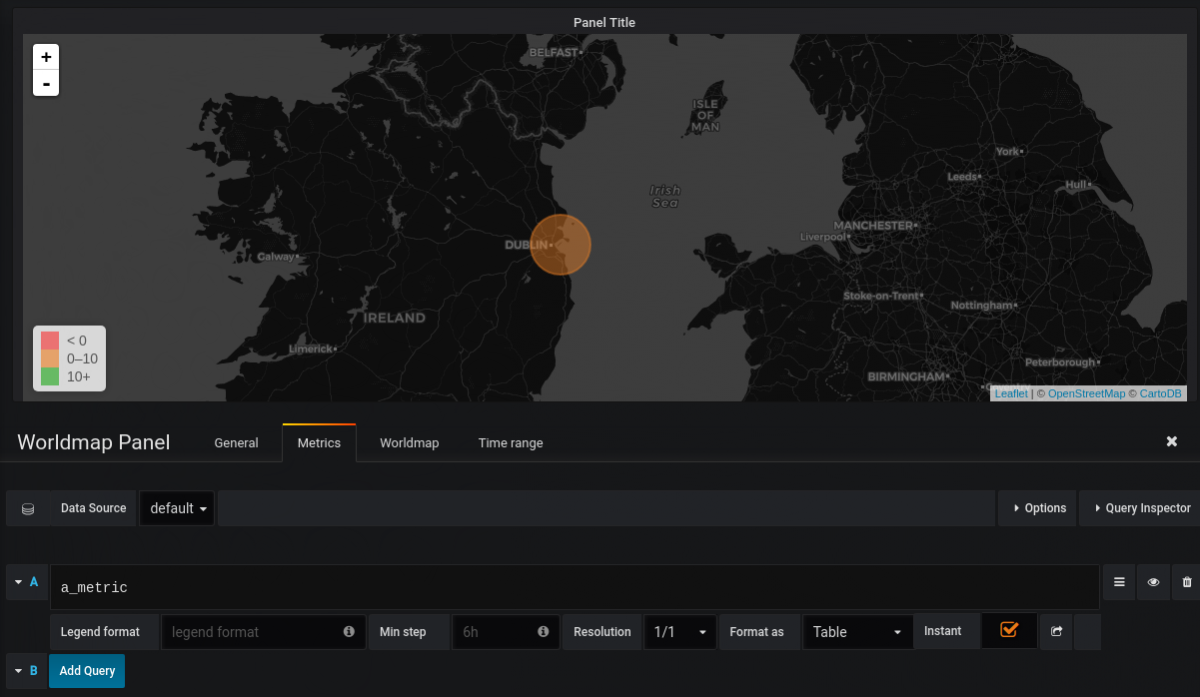This screenshot has height=697, width=1200.
Task: Click the info icon beside legend format field
Action: point(348,631)
